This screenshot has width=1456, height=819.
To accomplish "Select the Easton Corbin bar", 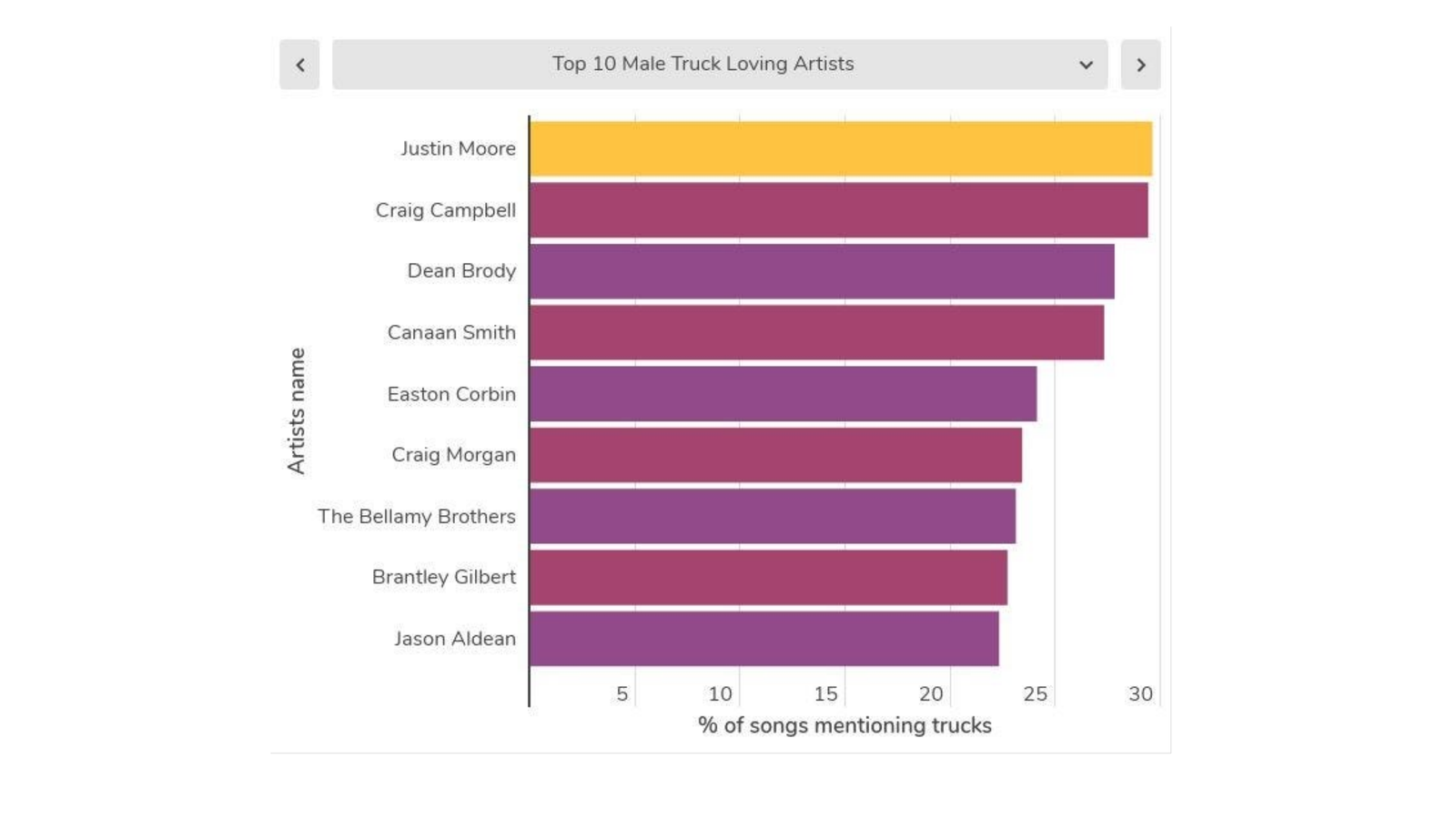I will coord(783,394).
